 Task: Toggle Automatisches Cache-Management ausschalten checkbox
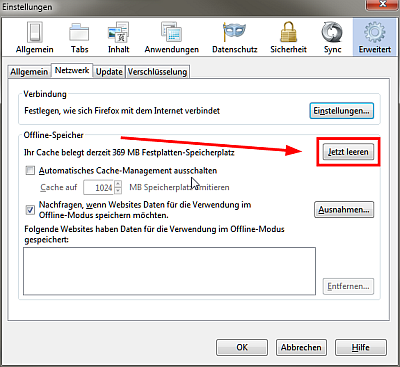(x=30, y=171)
